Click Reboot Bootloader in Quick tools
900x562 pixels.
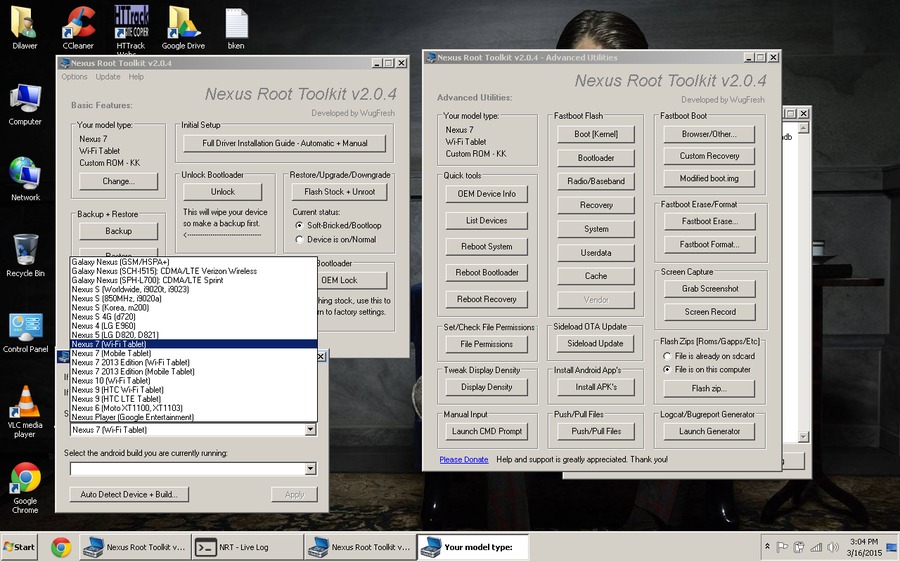tap(487, 273)
